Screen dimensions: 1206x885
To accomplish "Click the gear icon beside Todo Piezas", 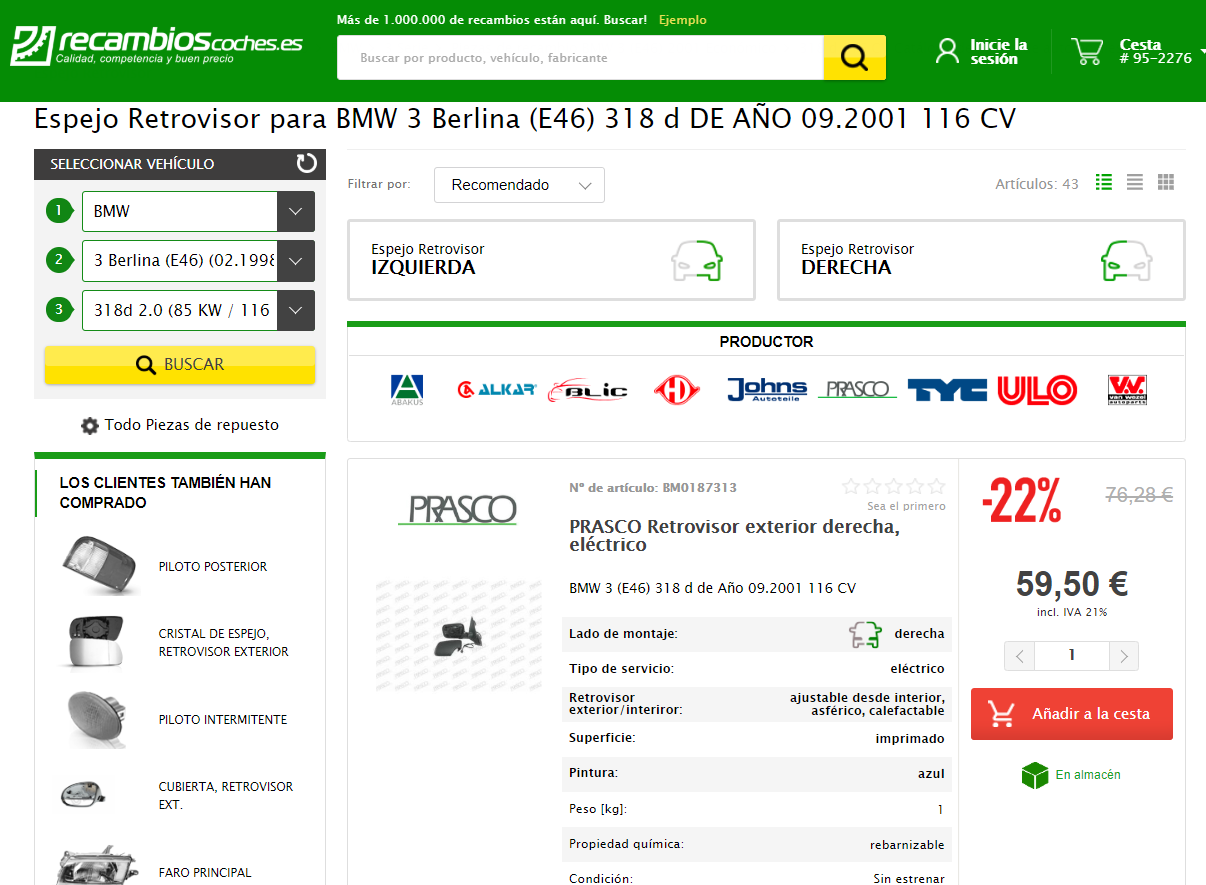I will click(x=90, y=426).
